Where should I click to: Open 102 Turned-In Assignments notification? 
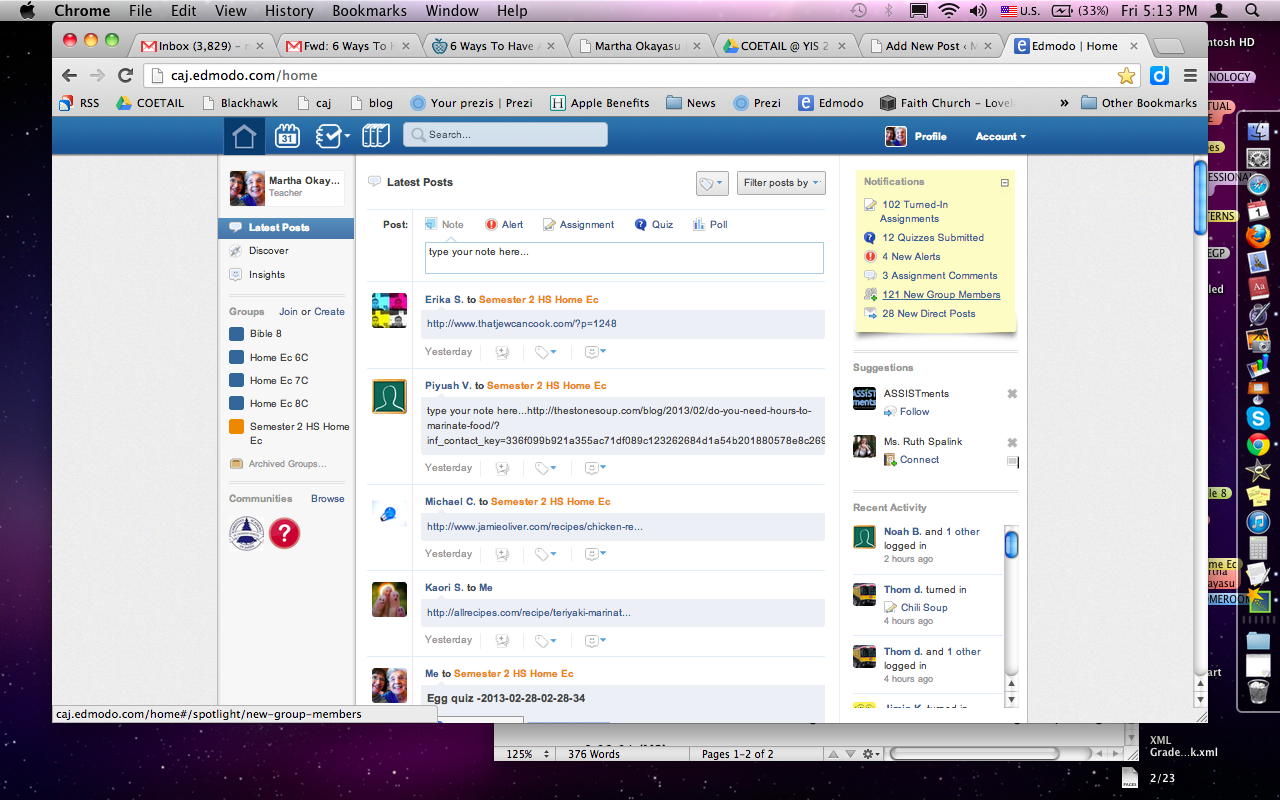pyautogui.click(x=914, y=212)
